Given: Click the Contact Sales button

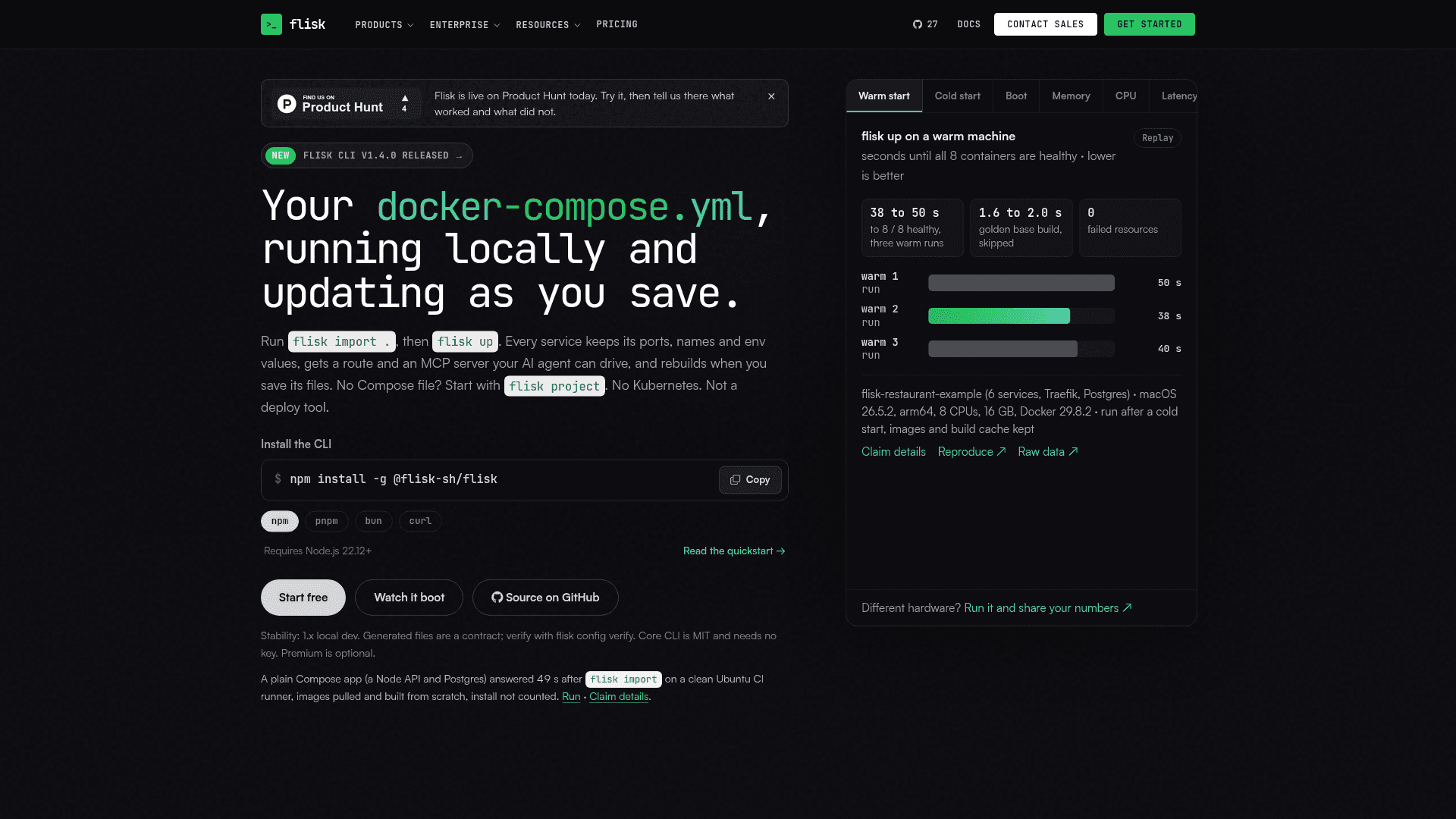Looking at the screenshot, I should 1045,24.
